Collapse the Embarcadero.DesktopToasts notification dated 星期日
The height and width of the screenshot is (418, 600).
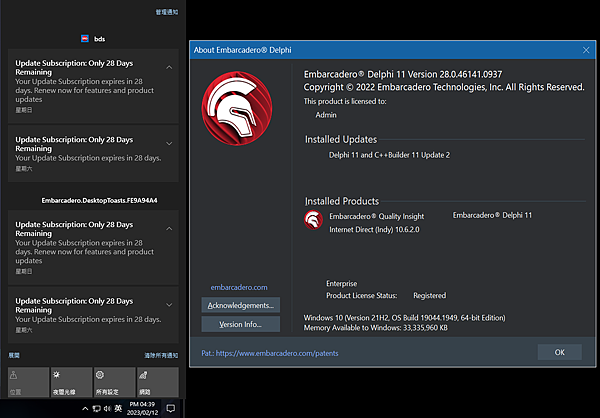tap(169, 229)
